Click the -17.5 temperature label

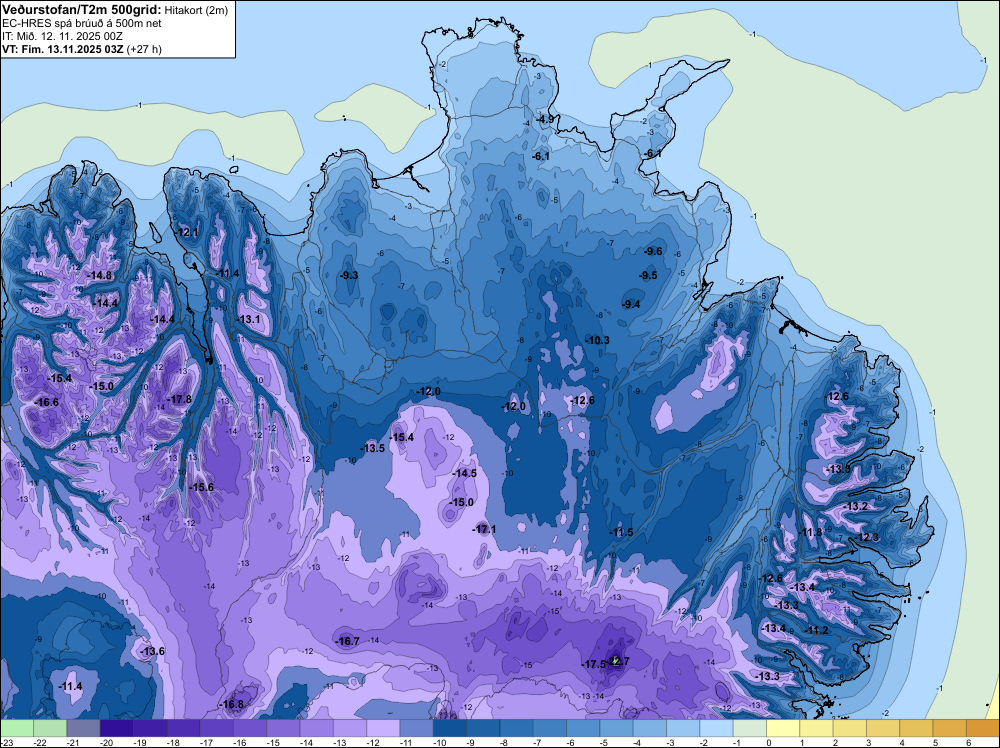(x=594, y=664)
